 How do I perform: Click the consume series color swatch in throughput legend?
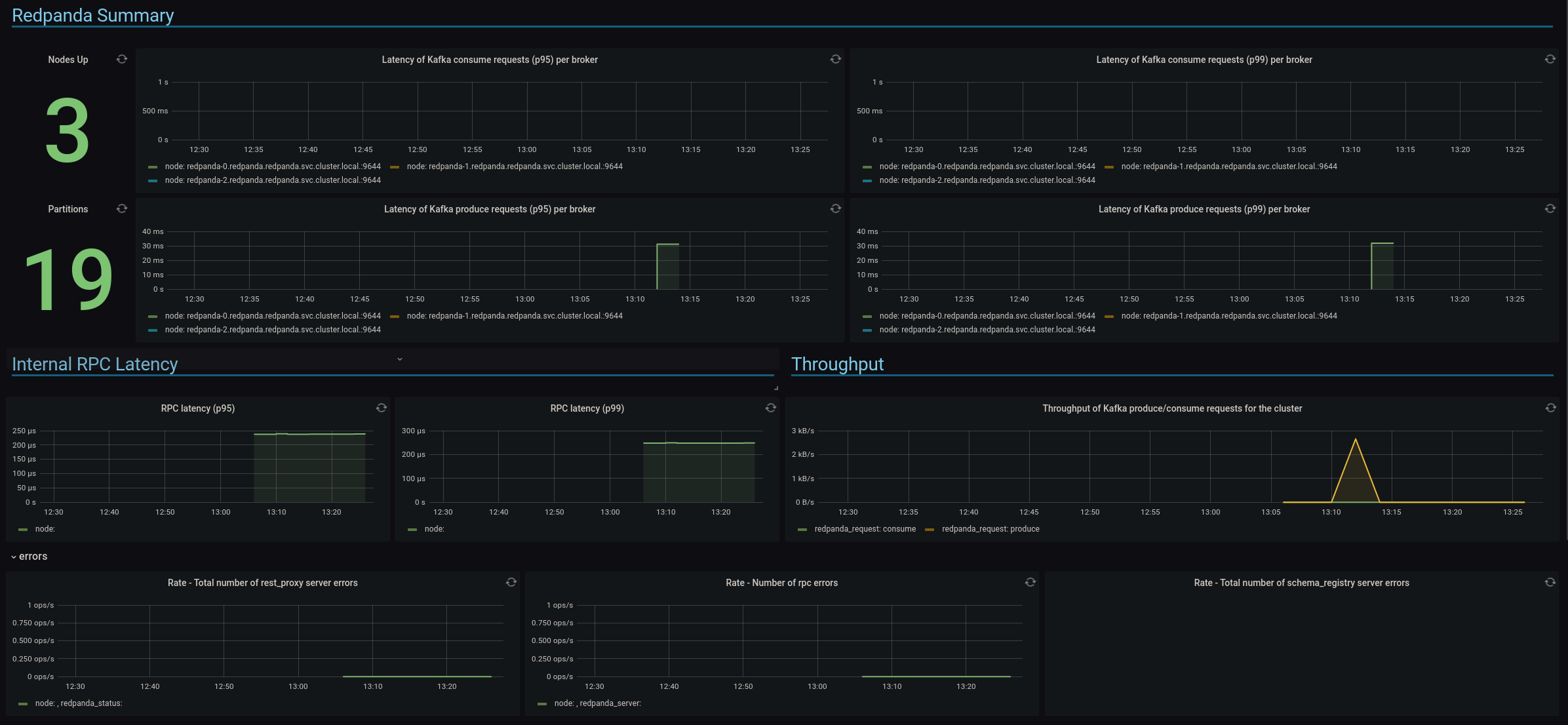point(802,530)
